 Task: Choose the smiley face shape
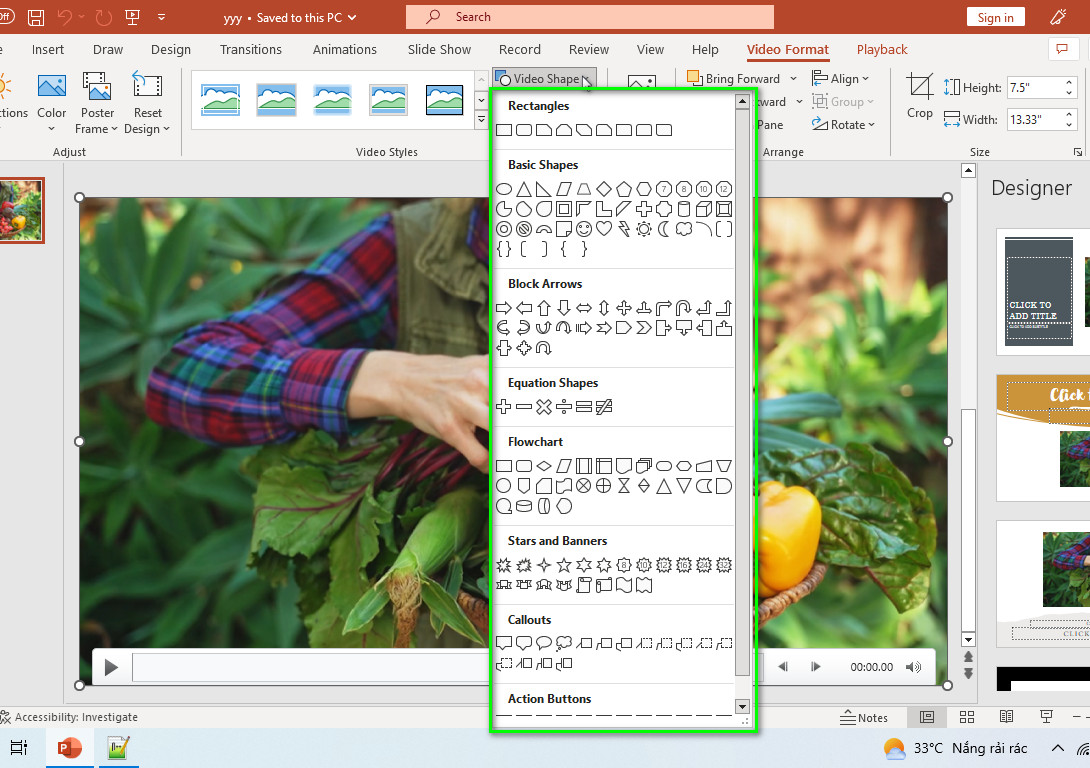pyautogui.click(x=584, y=229)
